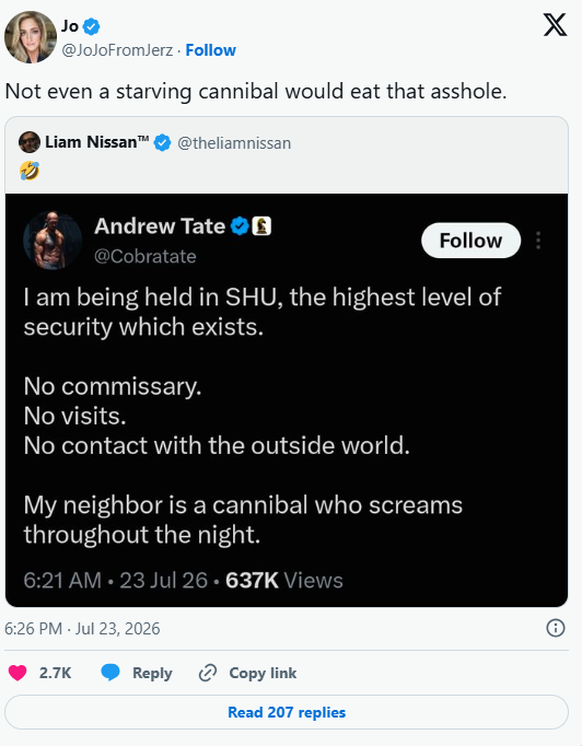Open the tweet info circle icon

(x=555, y=628)
